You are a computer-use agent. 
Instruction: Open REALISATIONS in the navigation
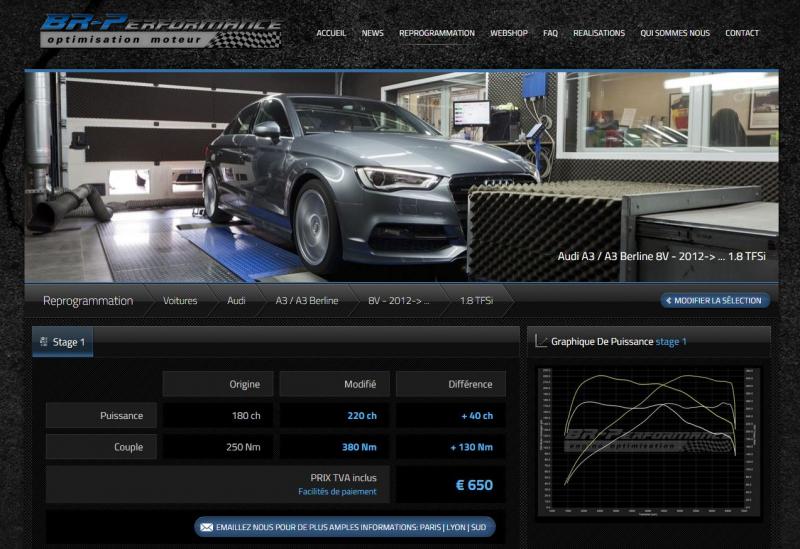coord(599,33)
